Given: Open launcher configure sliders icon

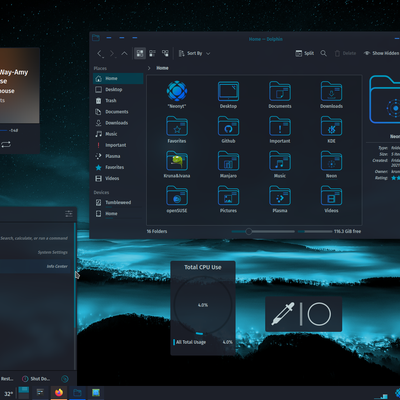Looking at the screenshot, I should 69,214.
